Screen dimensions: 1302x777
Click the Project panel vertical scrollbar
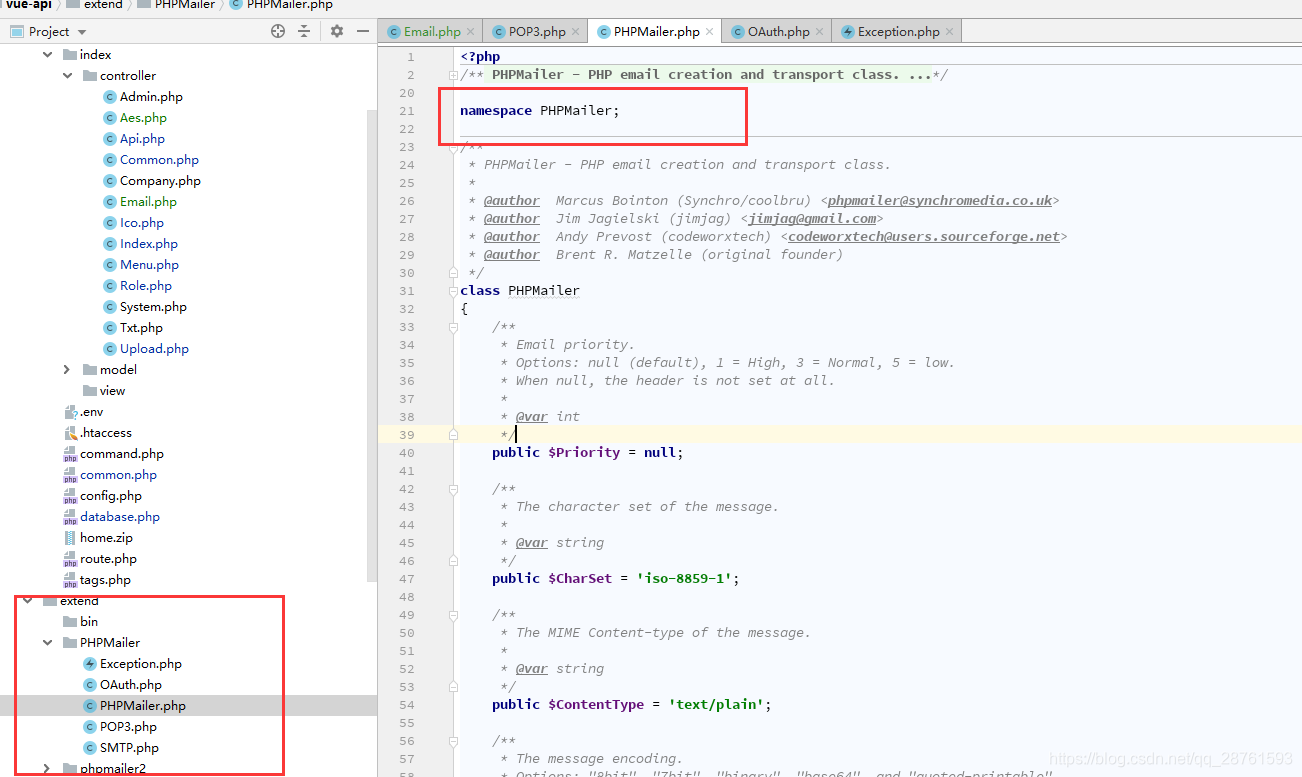click(x=371, y=345)
